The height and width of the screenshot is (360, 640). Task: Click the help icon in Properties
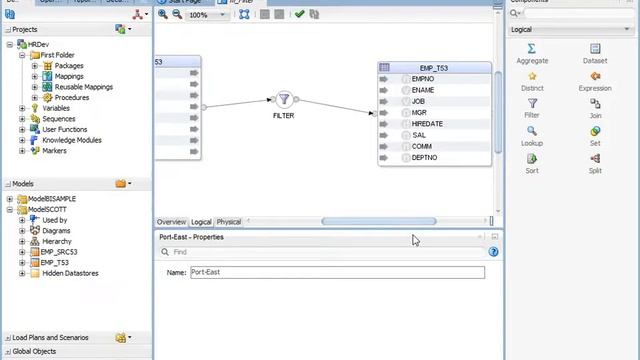[493, 252]
